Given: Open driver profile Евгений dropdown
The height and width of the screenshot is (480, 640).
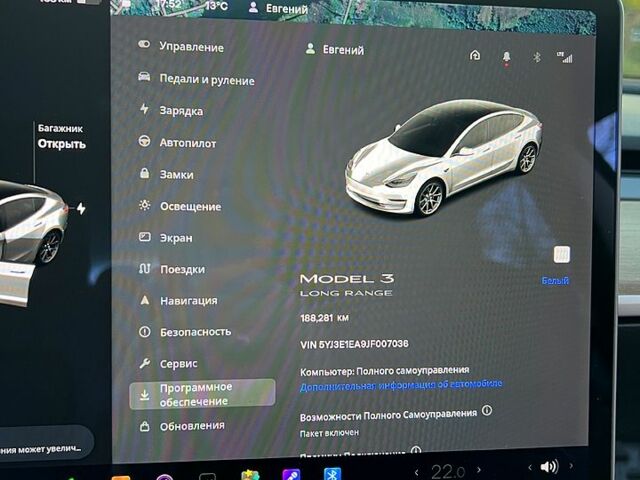Looking at the screenshot, I should click(335, 49).
